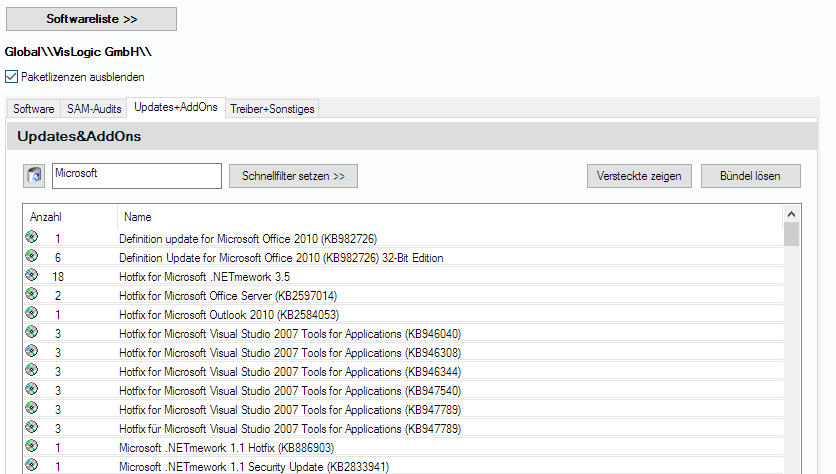Screen dimensions: 836x474
Task: Select Hotfix for Microsoft Outlook 2010 (KB2584053)
Action: pos(229,315)
